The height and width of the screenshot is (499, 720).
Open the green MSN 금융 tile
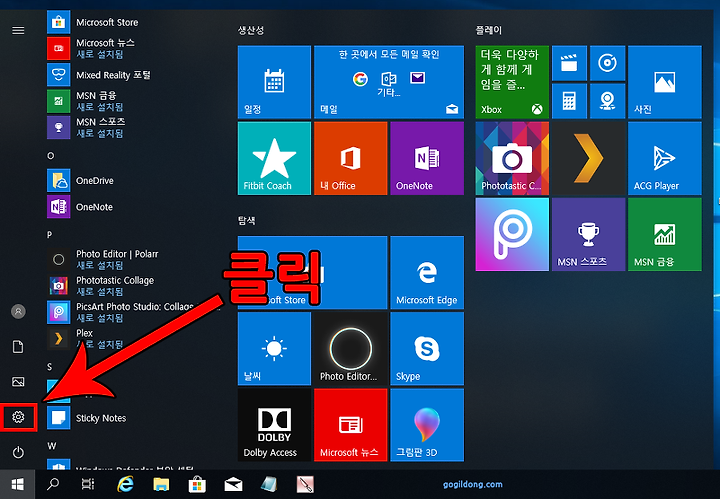pos(664,234)
